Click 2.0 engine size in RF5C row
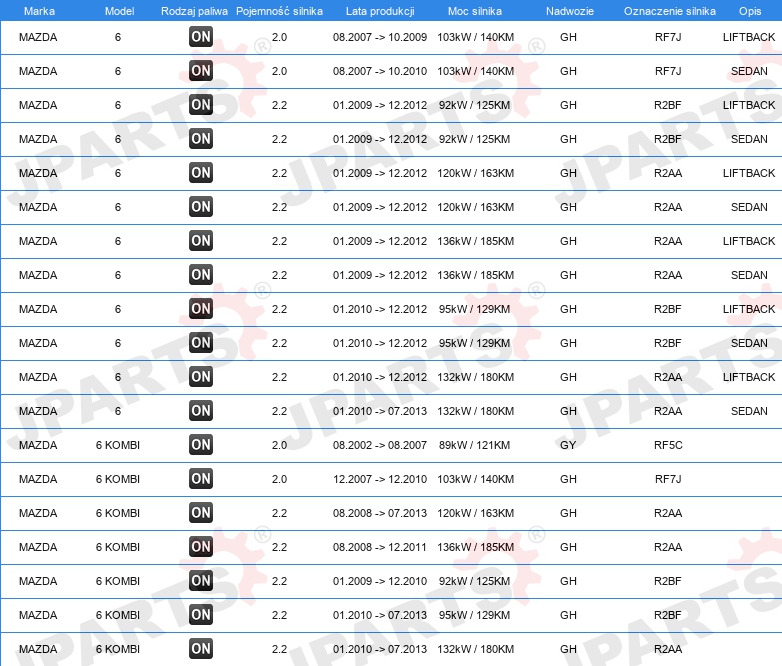The width and height of the screenshot is (782, 666). pyautogui.click(x=279, y=445)
